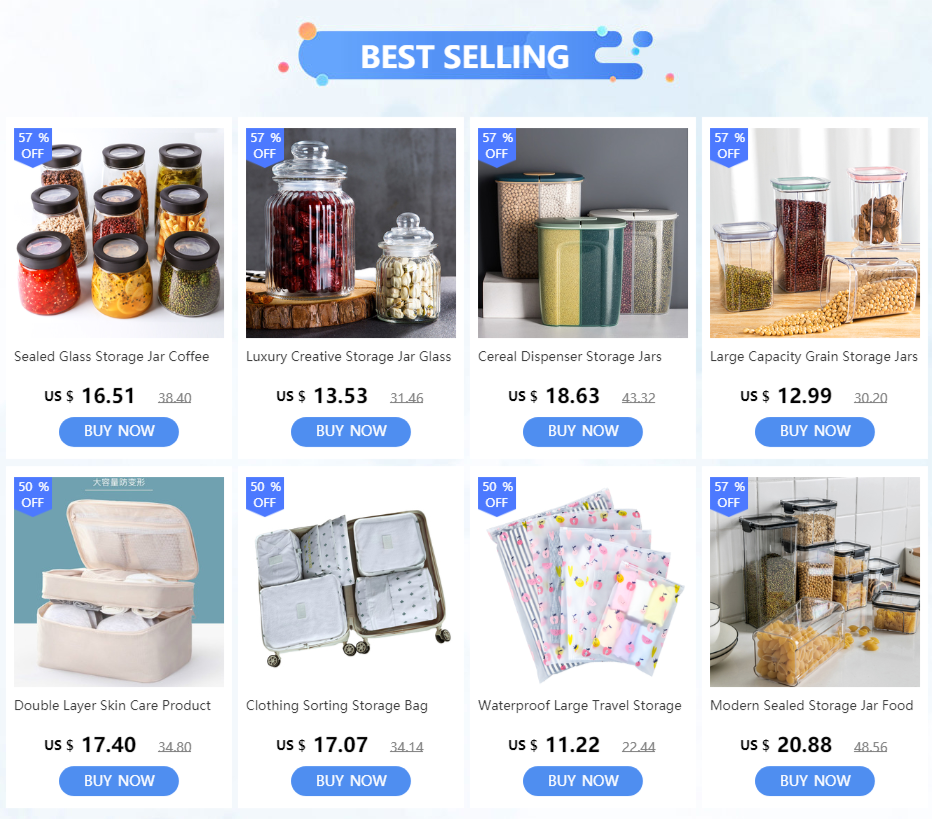The height and width of the screenshot is (819, 932).
Task: Buy the Cereal Dispenser Storage Jars
Action: click(582, 431)
